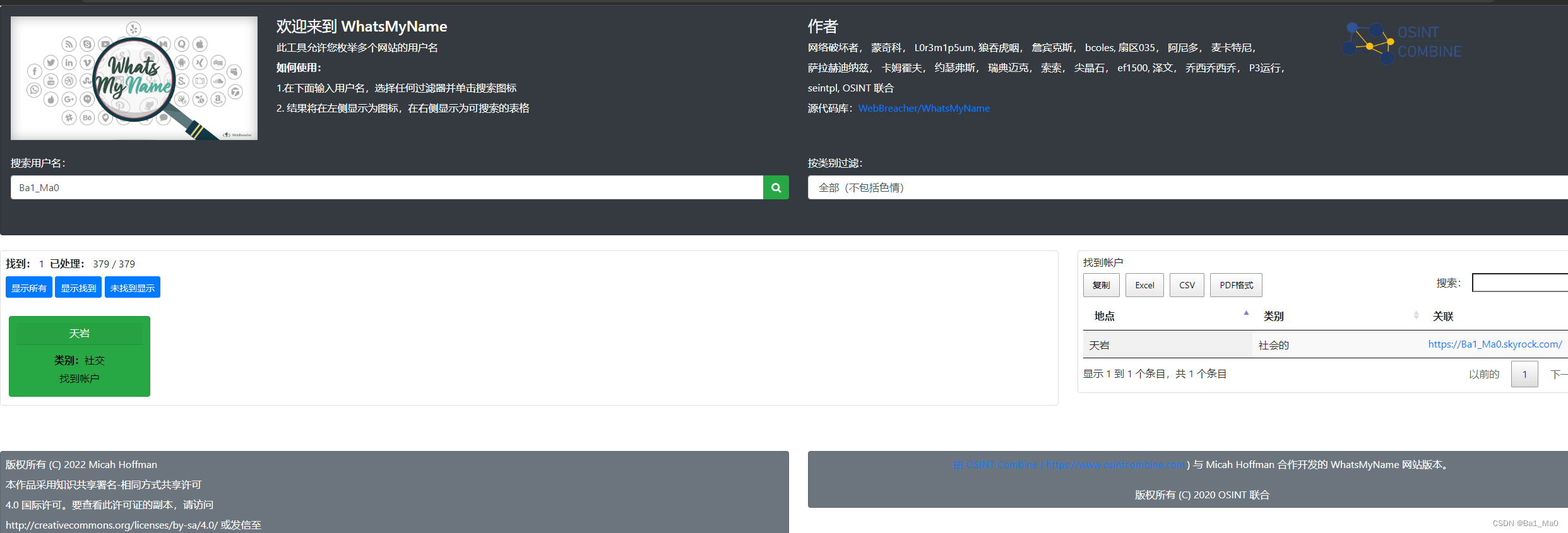The image size is (1568, 533).
Task: Click the 欢迎来到 WhatsMyName heading
Action: [x=362, y=26]
